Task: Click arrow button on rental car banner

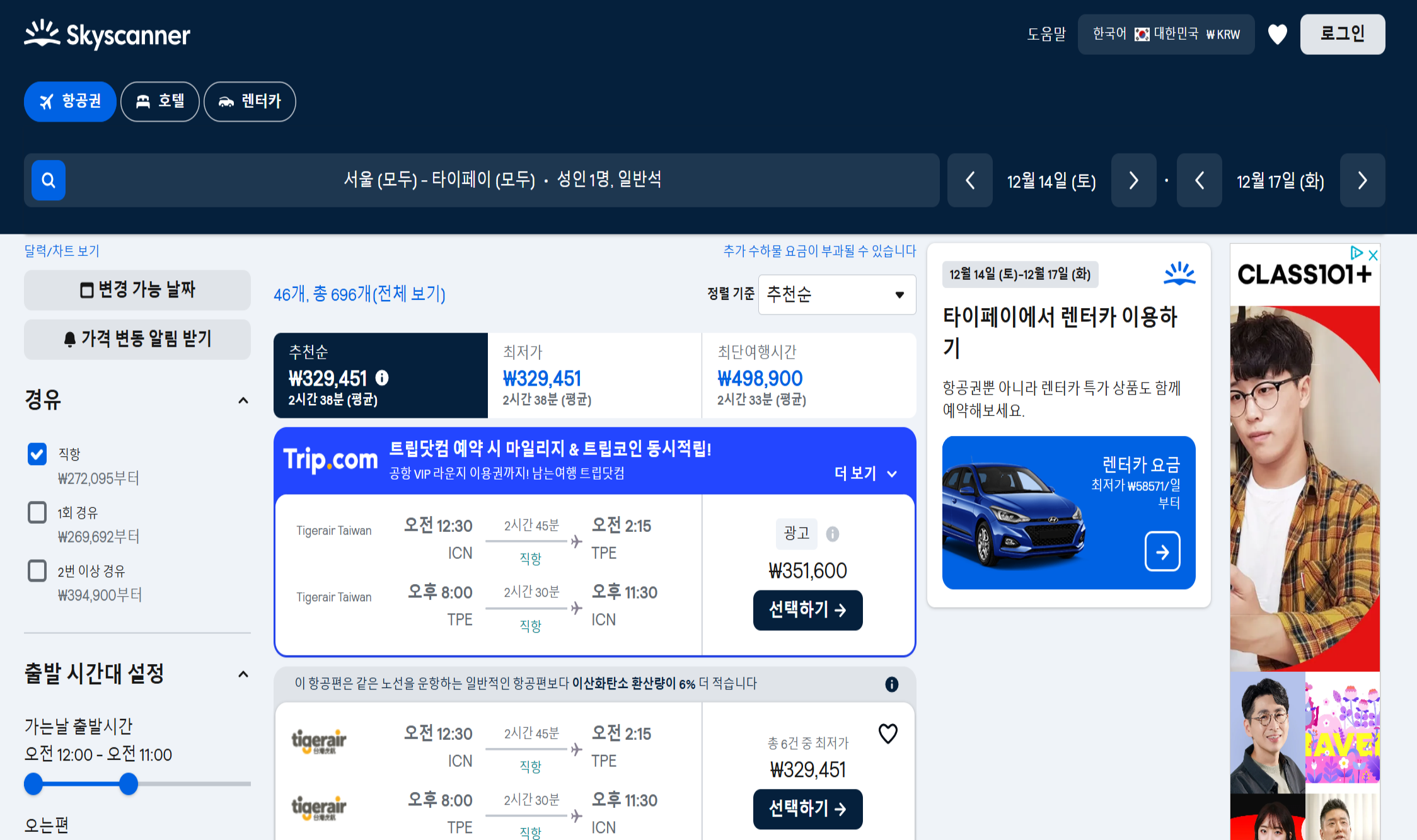Action: pos(1162,552)
